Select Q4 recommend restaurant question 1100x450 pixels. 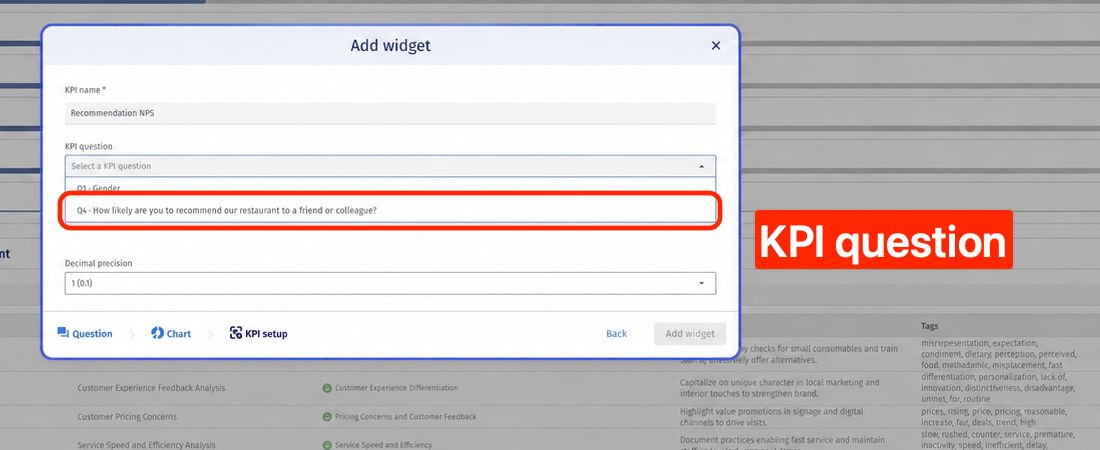pyautogui.click(x=391, y=210)
